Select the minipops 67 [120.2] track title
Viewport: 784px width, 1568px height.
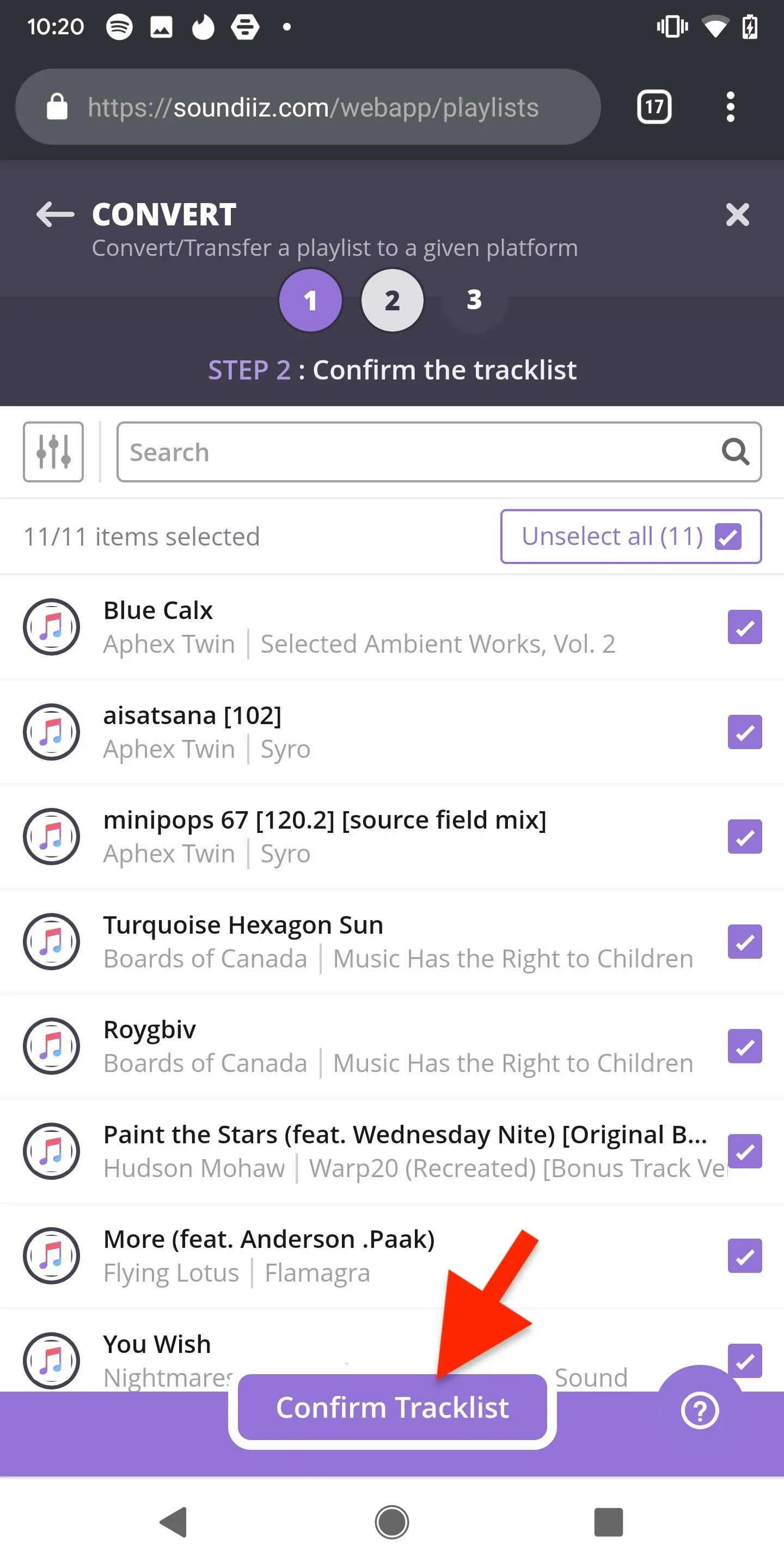coord(324,820)
